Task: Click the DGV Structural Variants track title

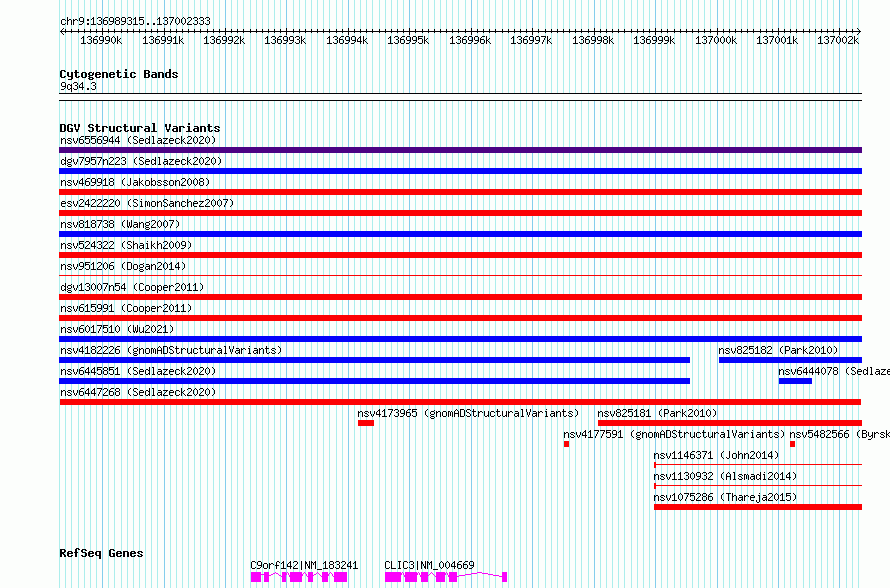Action: pos(140,128)
